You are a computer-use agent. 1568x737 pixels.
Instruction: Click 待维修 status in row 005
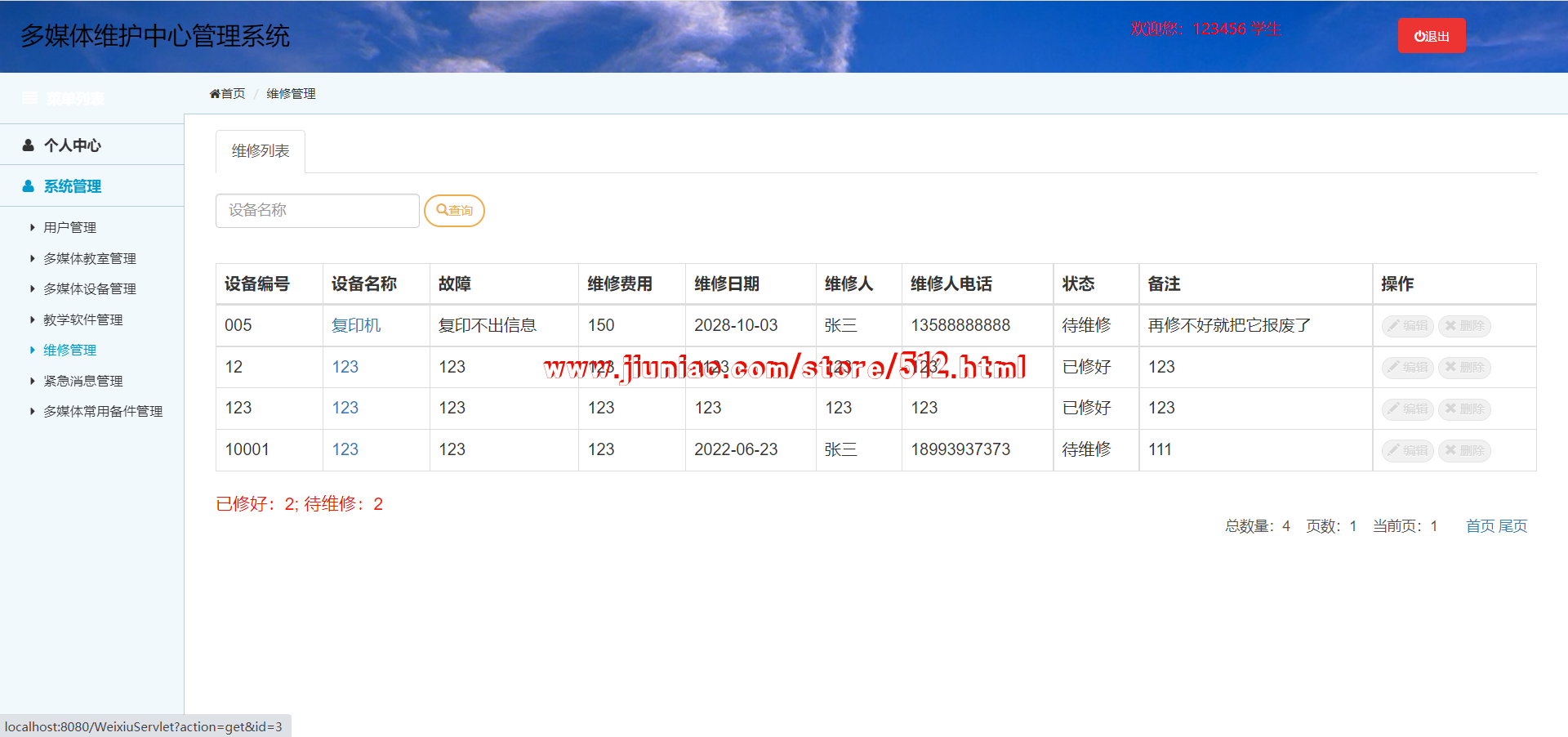point(1086,325)
